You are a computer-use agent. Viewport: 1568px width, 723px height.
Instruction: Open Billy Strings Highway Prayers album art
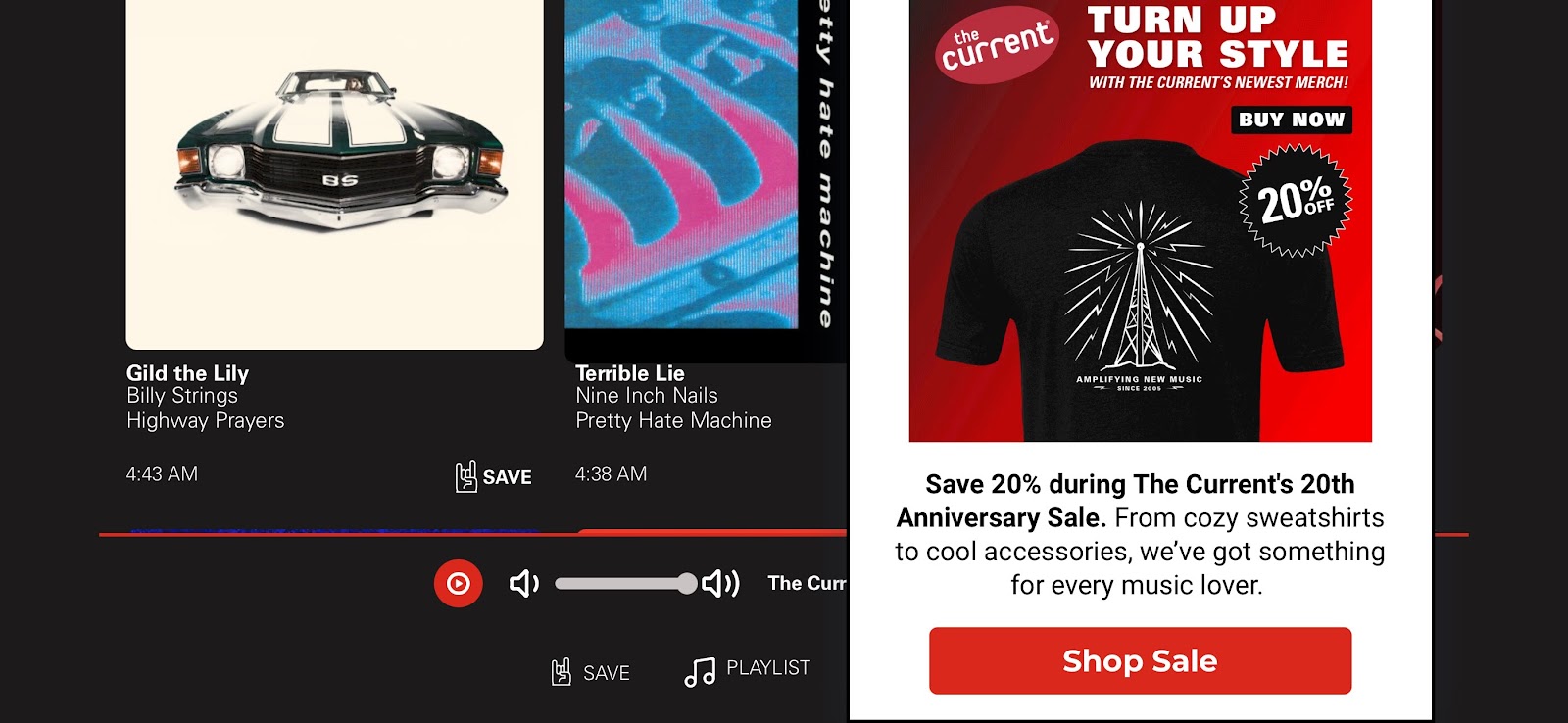coord(335,173)
